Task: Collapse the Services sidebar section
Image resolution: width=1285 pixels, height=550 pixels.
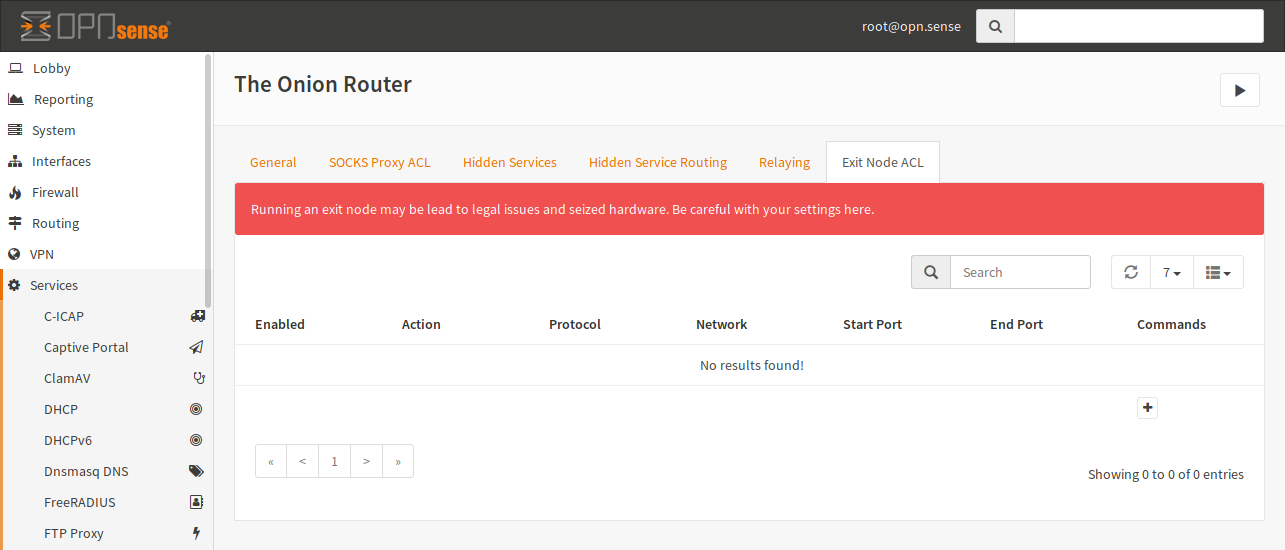Action: pos(54,285)
